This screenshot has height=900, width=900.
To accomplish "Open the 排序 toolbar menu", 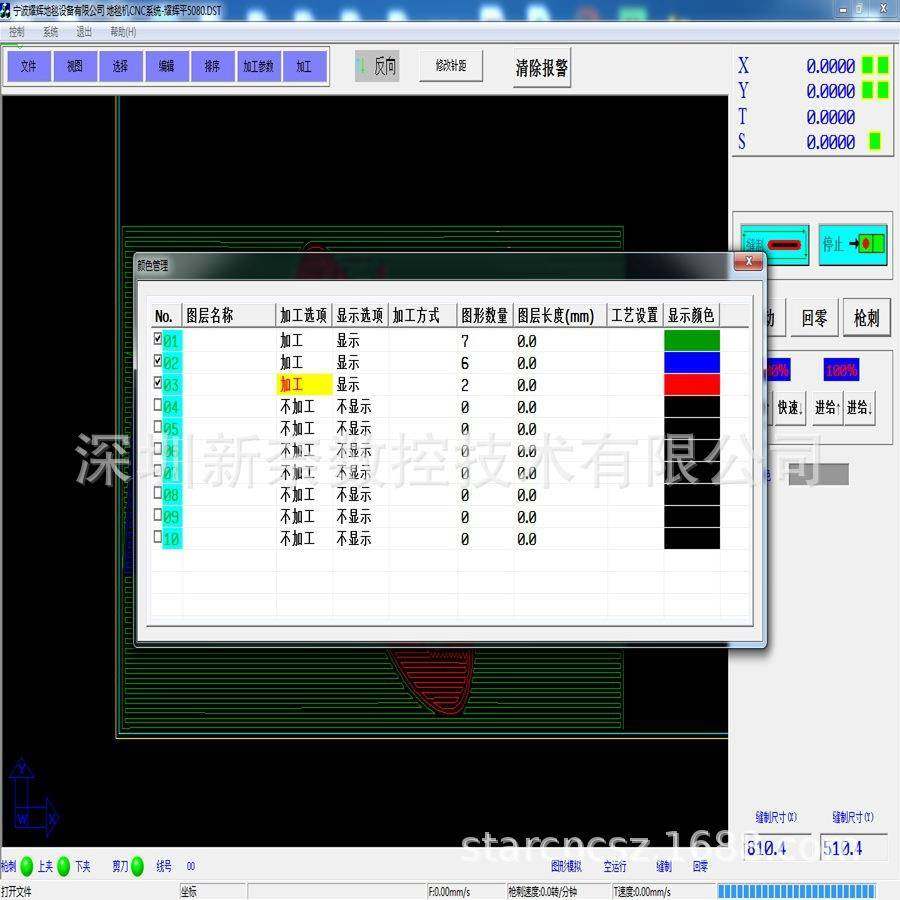I will point(212,67).
